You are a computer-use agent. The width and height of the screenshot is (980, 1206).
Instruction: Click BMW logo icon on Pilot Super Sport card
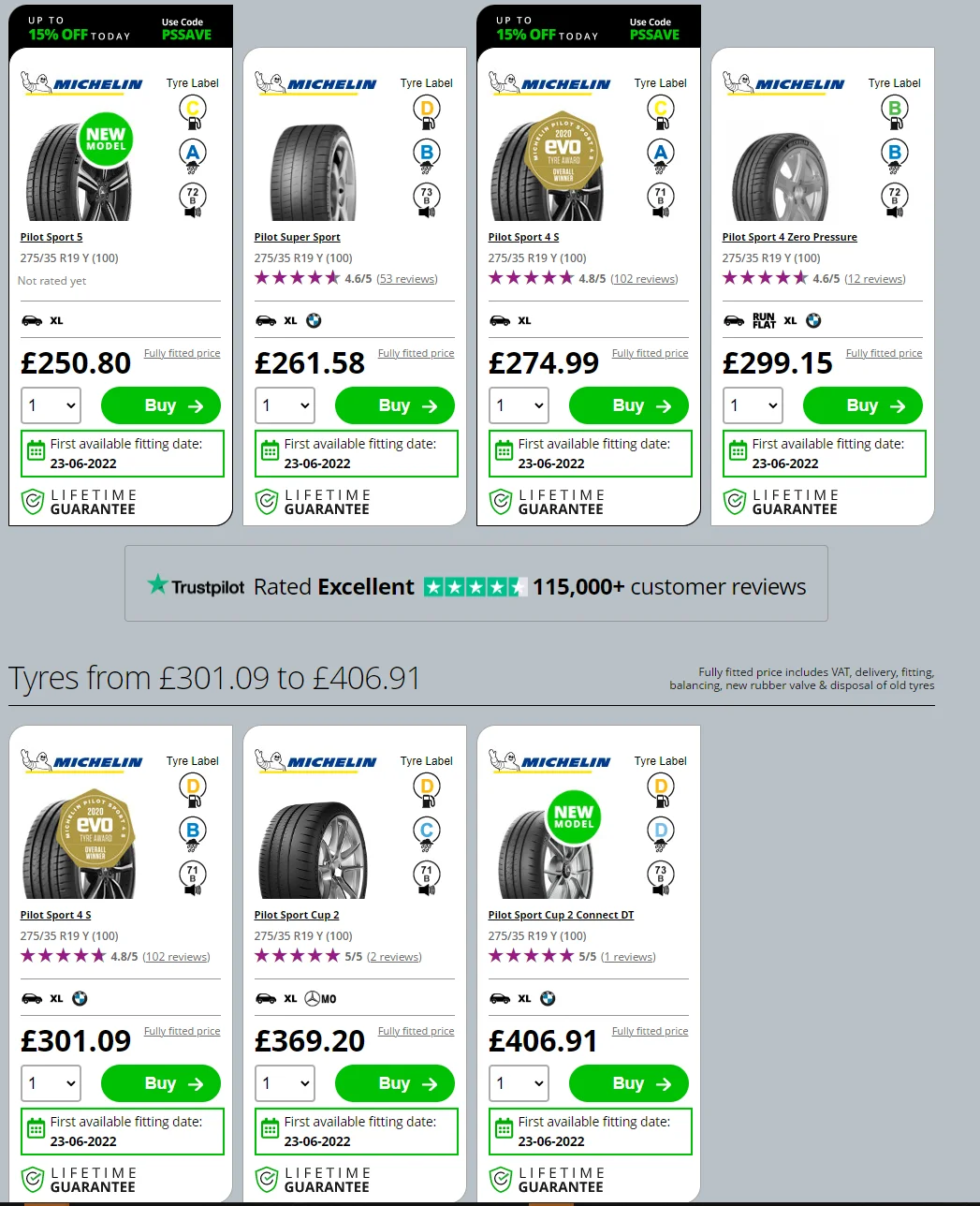tap(314, 320)
